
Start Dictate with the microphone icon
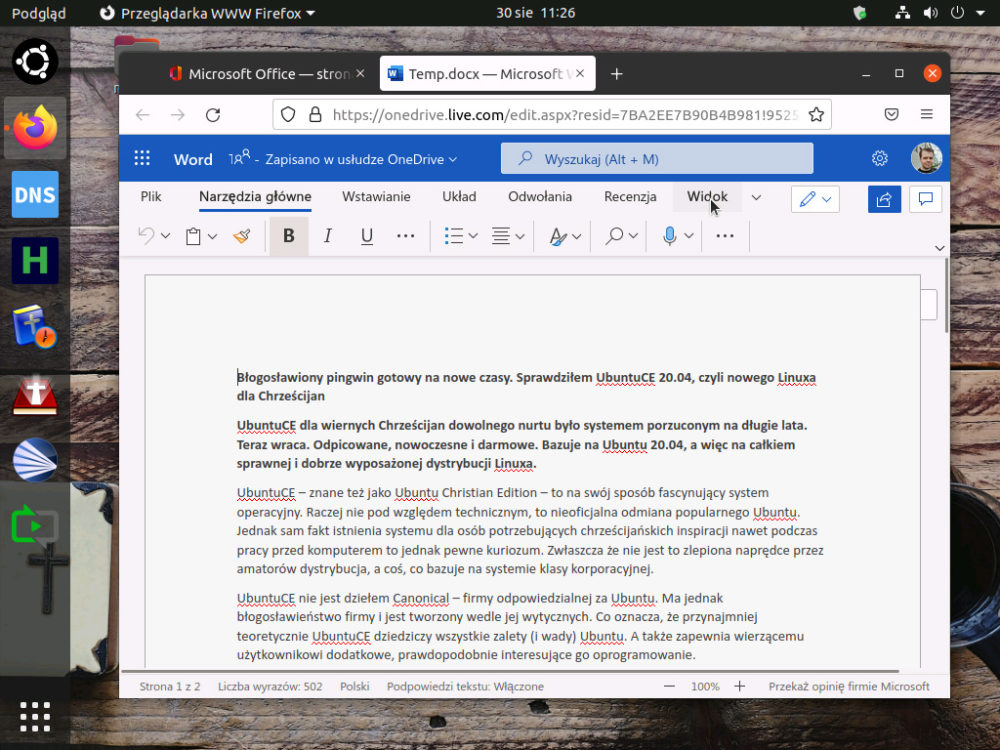(669, 236)
